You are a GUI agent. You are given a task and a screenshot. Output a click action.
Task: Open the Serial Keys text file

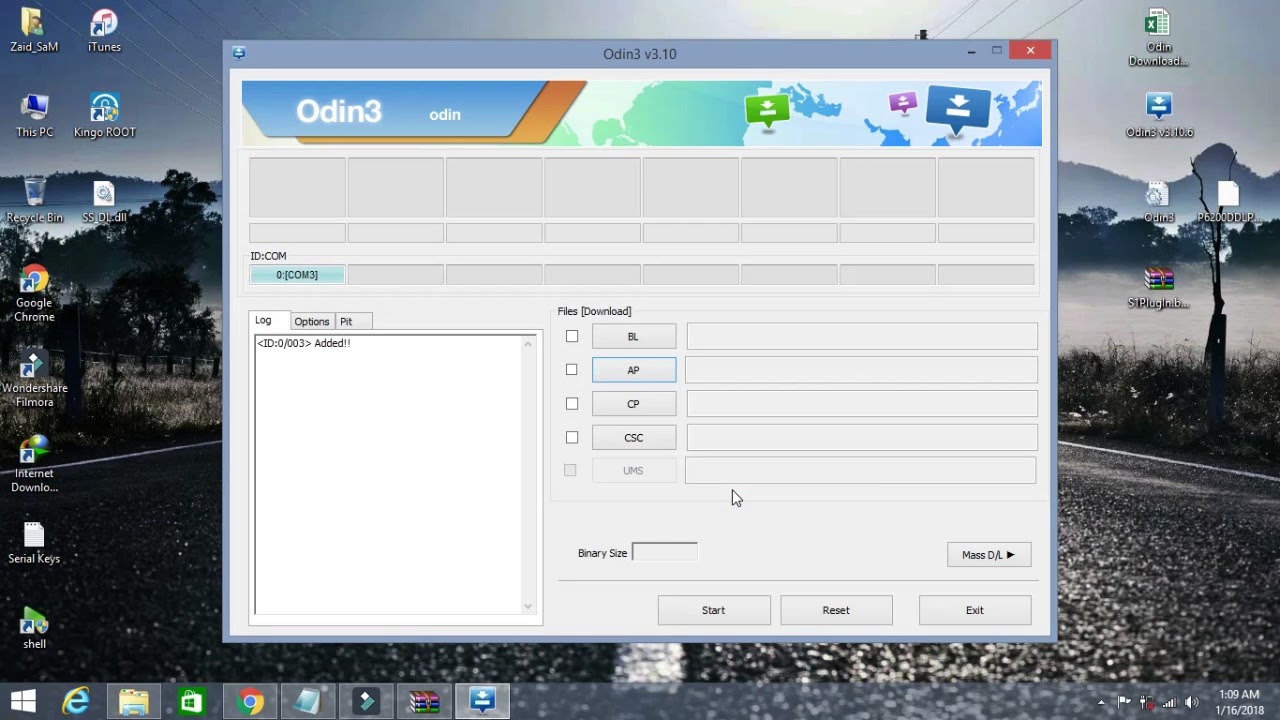point(34,543)
